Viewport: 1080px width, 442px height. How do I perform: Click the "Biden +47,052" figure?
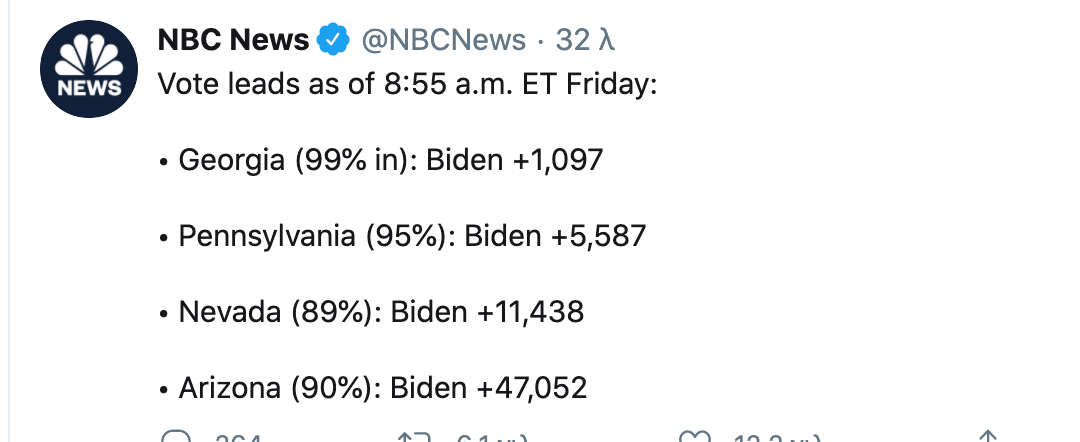point(489,388)
